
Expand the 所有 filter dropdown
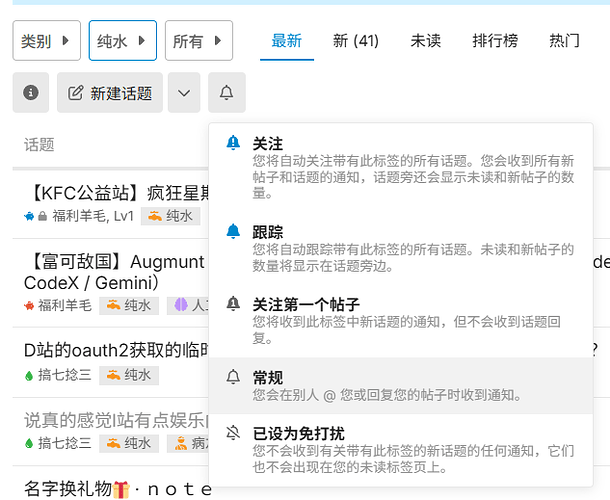[199, 41]
